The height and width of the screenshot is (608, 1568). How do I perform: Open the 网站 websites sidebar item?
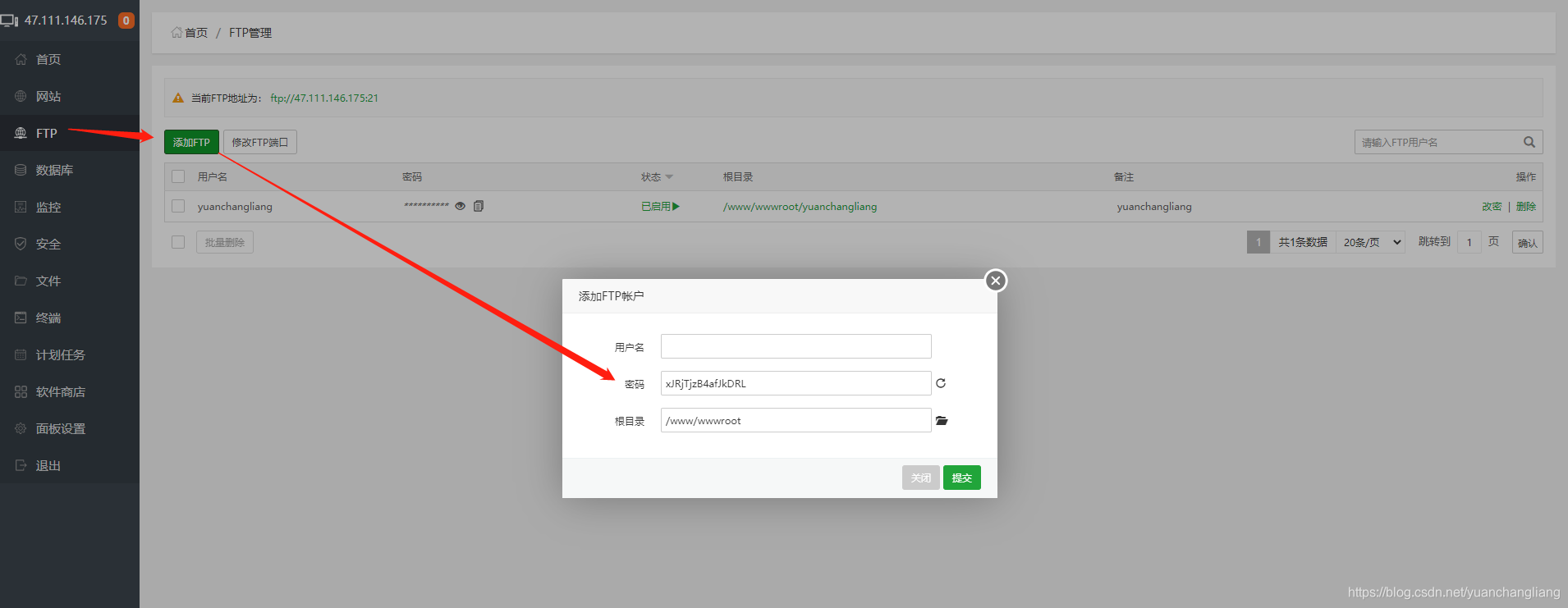click(70, 96)
